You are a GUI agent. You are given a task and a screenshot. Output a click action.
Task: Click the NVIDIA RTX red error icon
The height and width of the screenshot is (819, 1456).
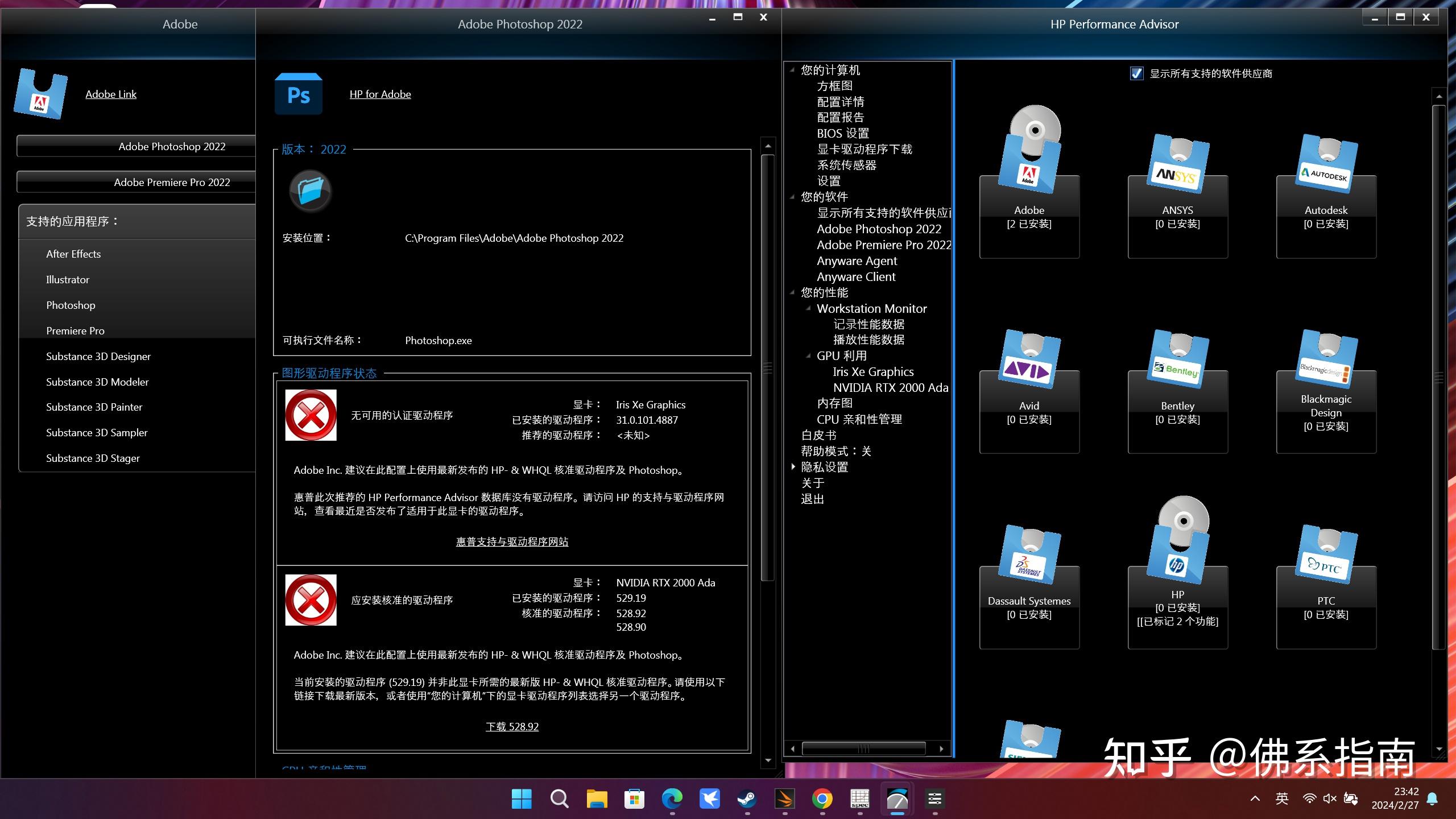pos(311,599)
